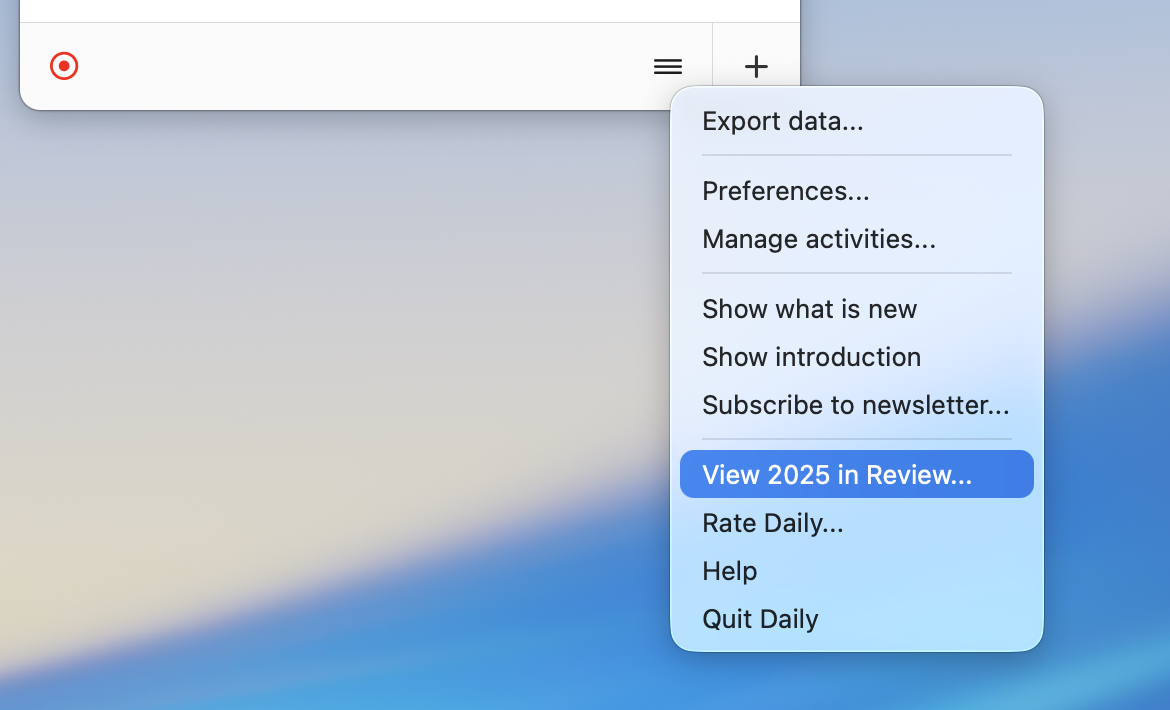Select Show what is new
Viewport: 1170px width, 710px height.
[809, 309]
